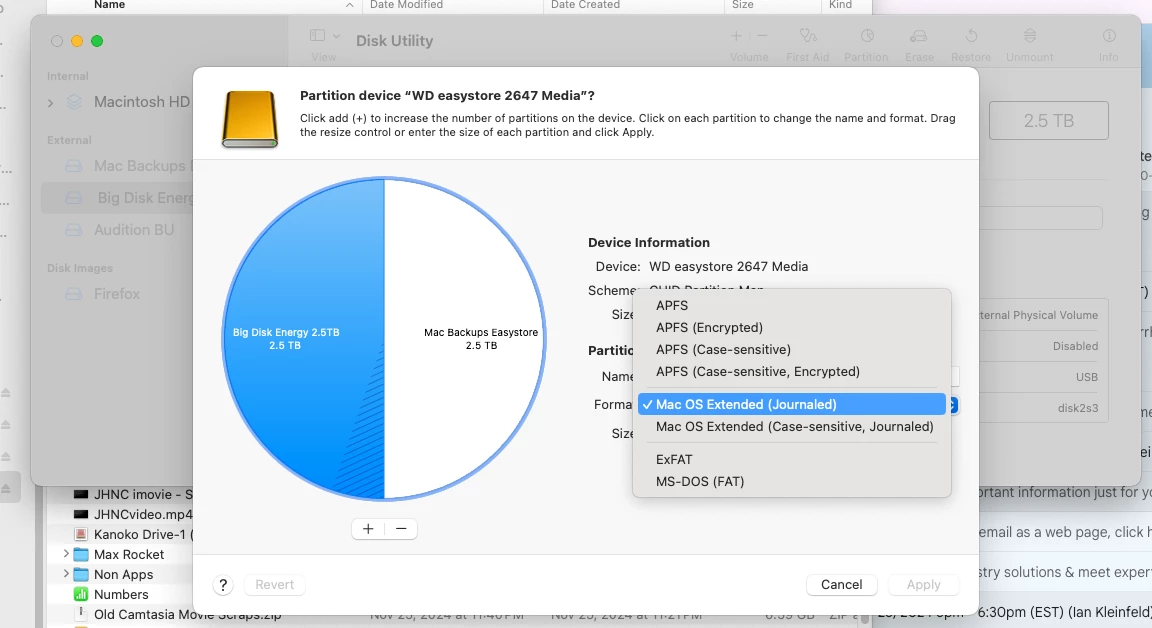Click Max Rocket folder icon
This screenshot has width=1152, height=628.
(81, 555)
